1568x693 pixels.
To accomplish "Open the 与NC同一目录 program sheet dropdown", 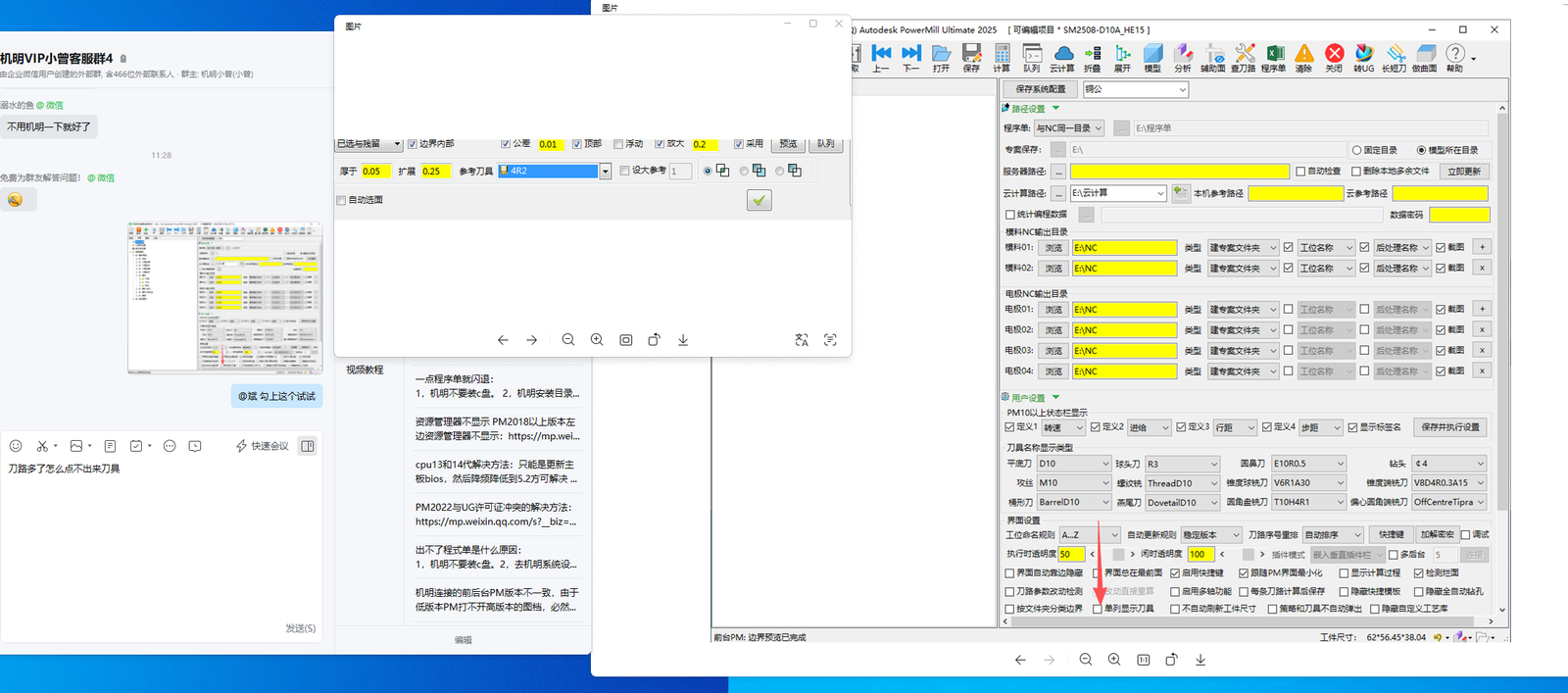I will click(1069, 128).
